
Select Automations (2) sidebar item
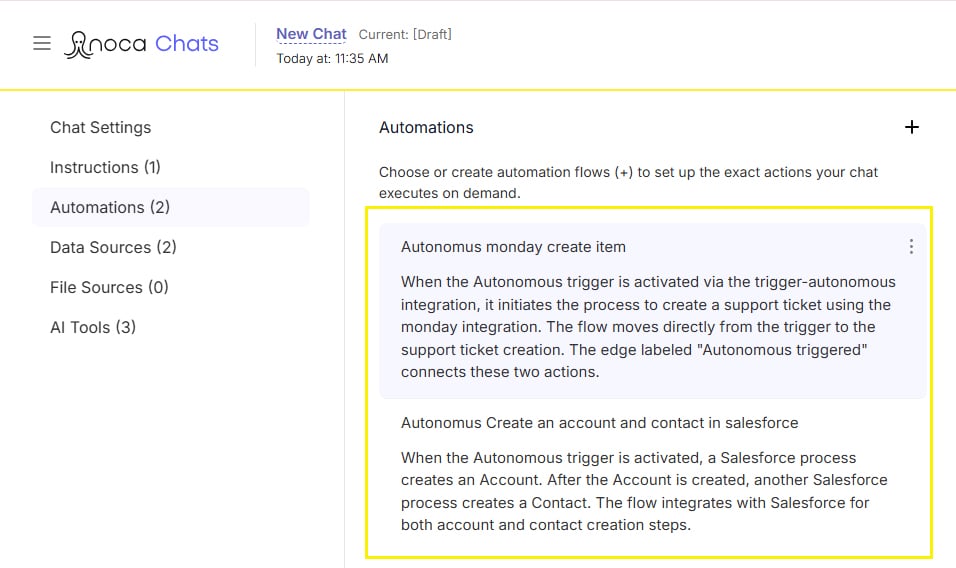tap(171, 207)
